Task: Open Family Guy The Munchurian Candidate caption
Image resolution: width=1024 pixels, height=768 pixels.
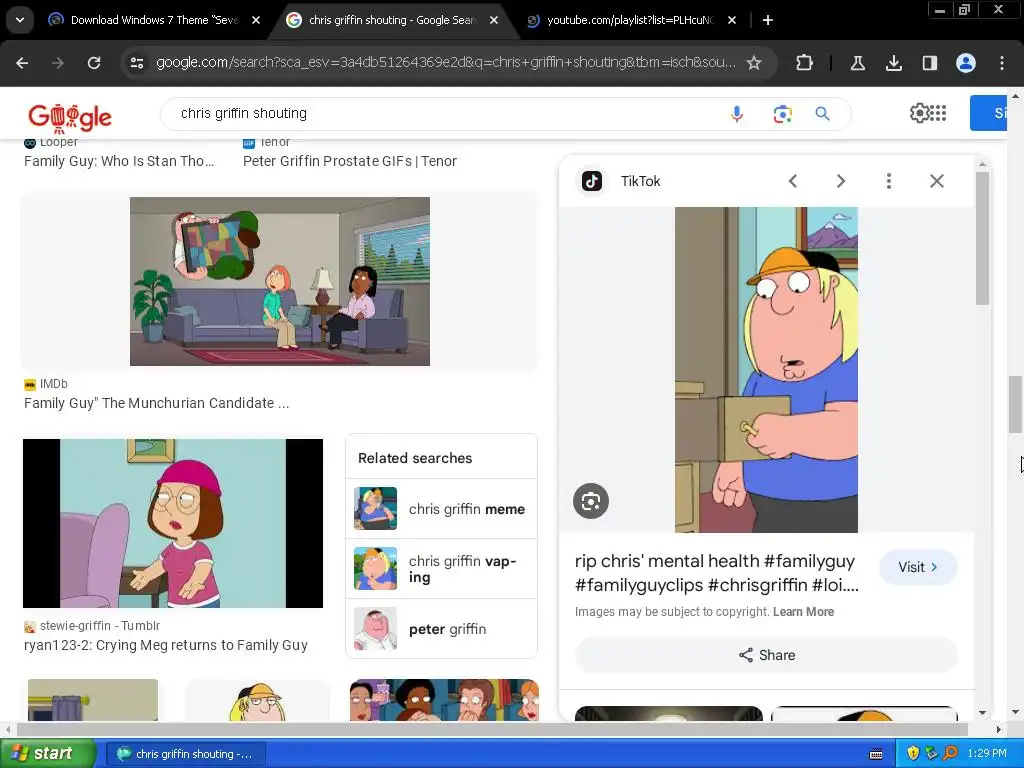Action: coord(156,403)
